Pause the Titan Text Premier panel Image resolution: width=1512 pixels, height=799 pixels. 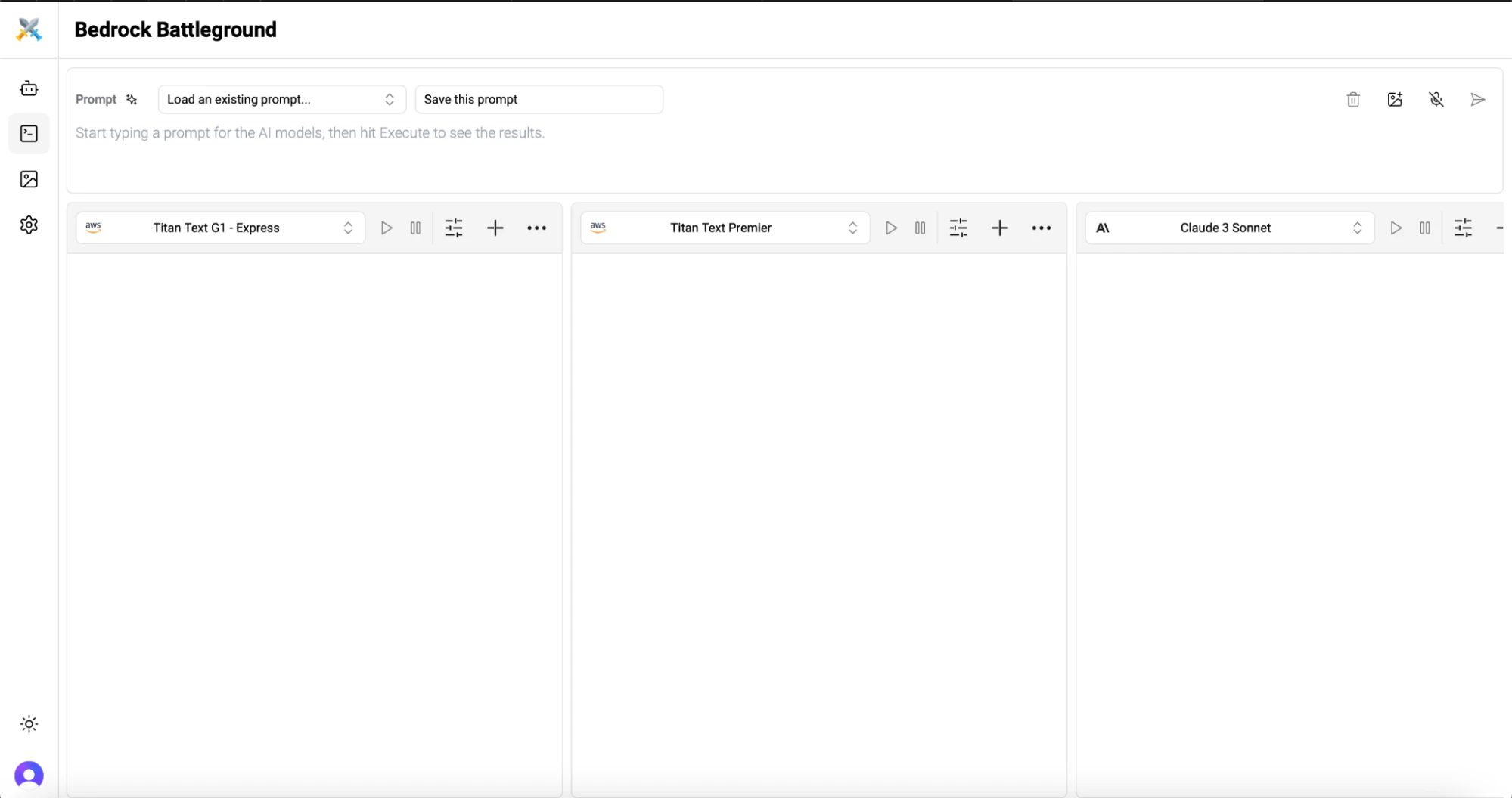pos(920,228)
